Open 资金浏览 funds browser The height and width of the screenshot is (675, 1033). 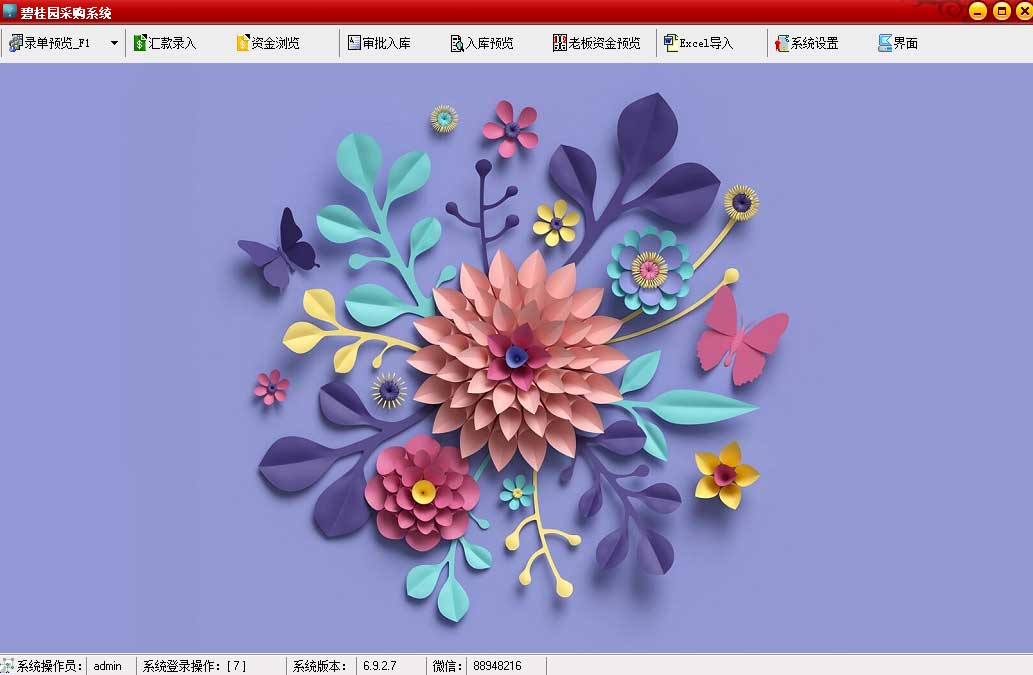point(267,43)
